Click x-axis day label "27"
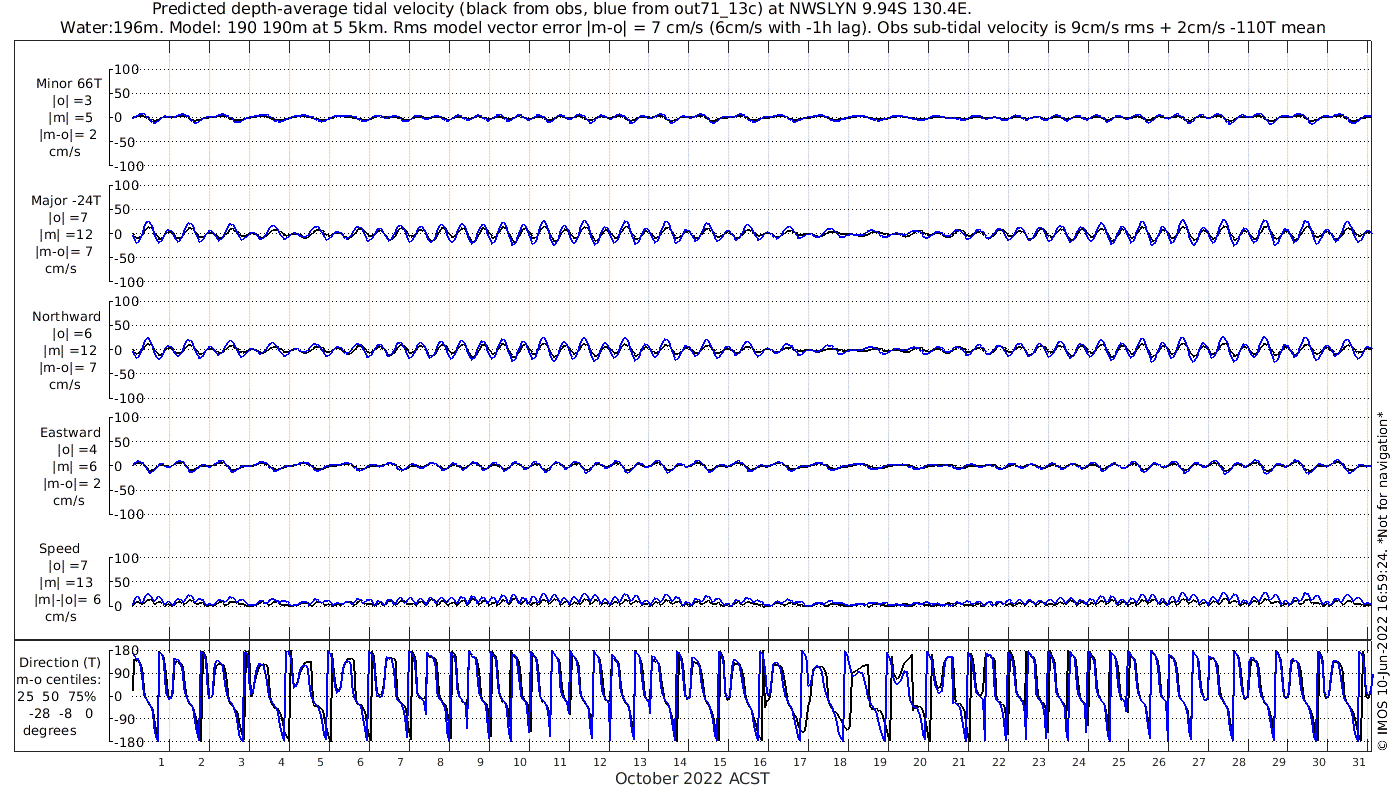 pyautogui.click(x=1198, y=761)
